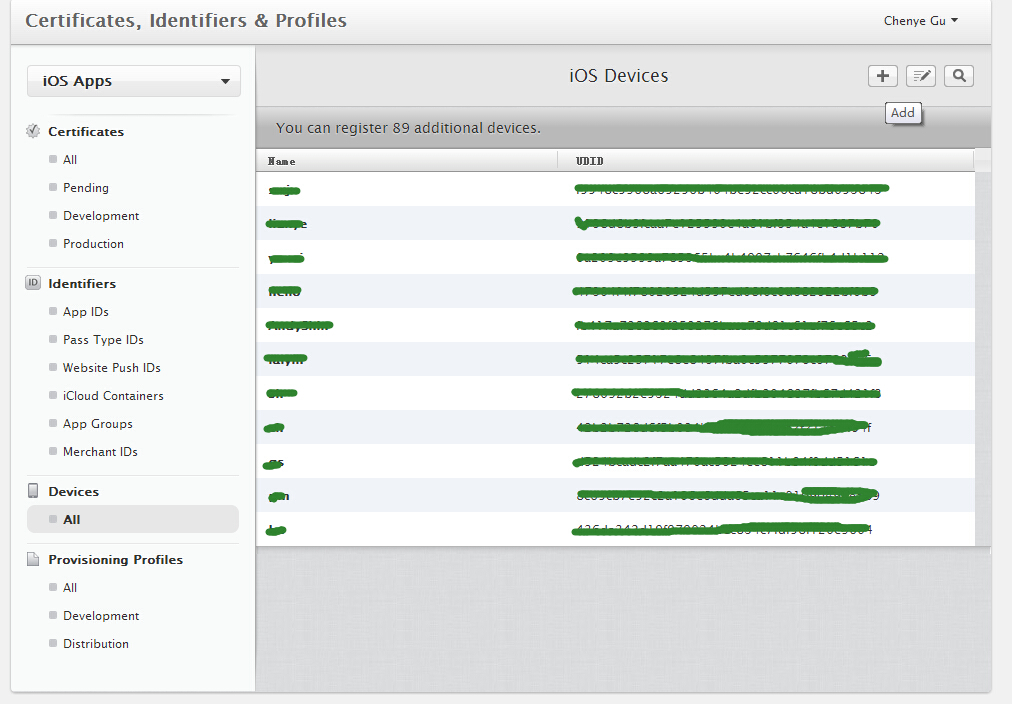
Task: Open the iOS Apps platform dropdown
Action: (134, 81)
